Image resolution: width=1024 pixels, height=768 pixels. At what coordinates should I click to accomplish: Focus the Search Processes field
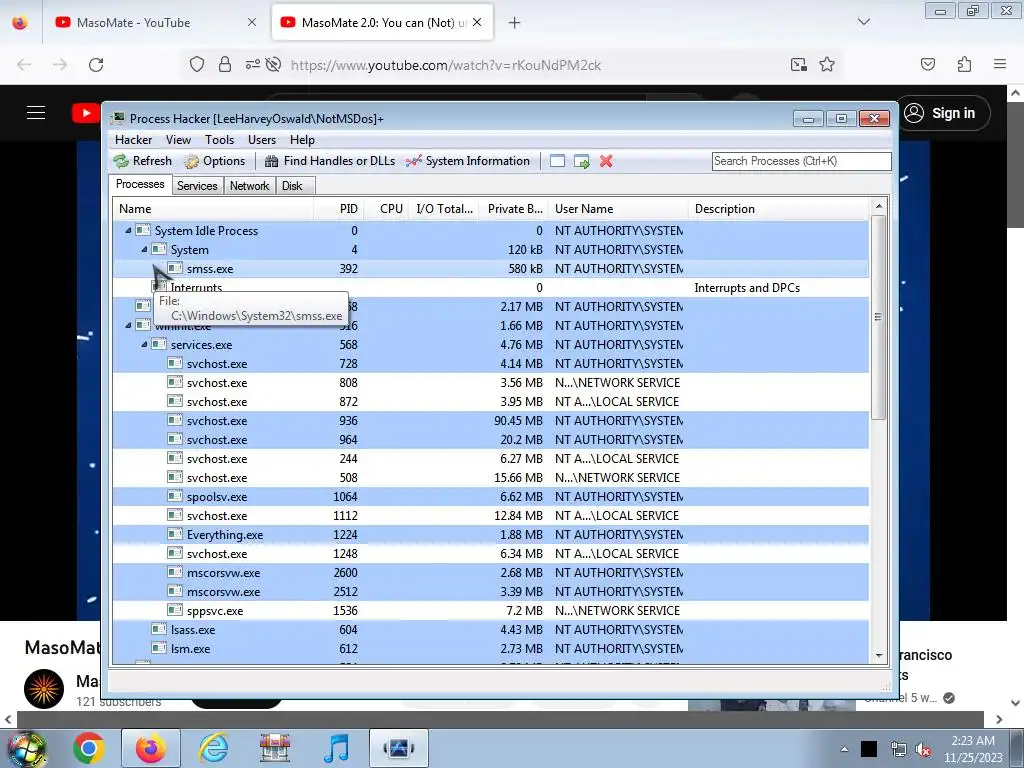click(801, 161)
